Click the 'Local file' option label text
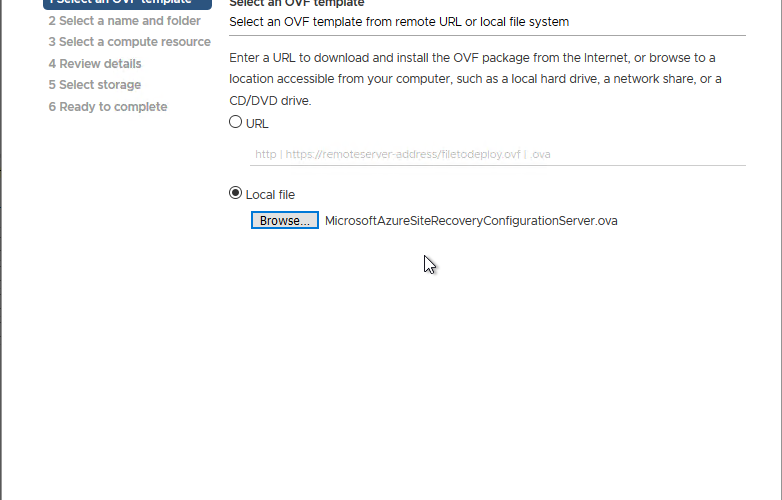 270,195
